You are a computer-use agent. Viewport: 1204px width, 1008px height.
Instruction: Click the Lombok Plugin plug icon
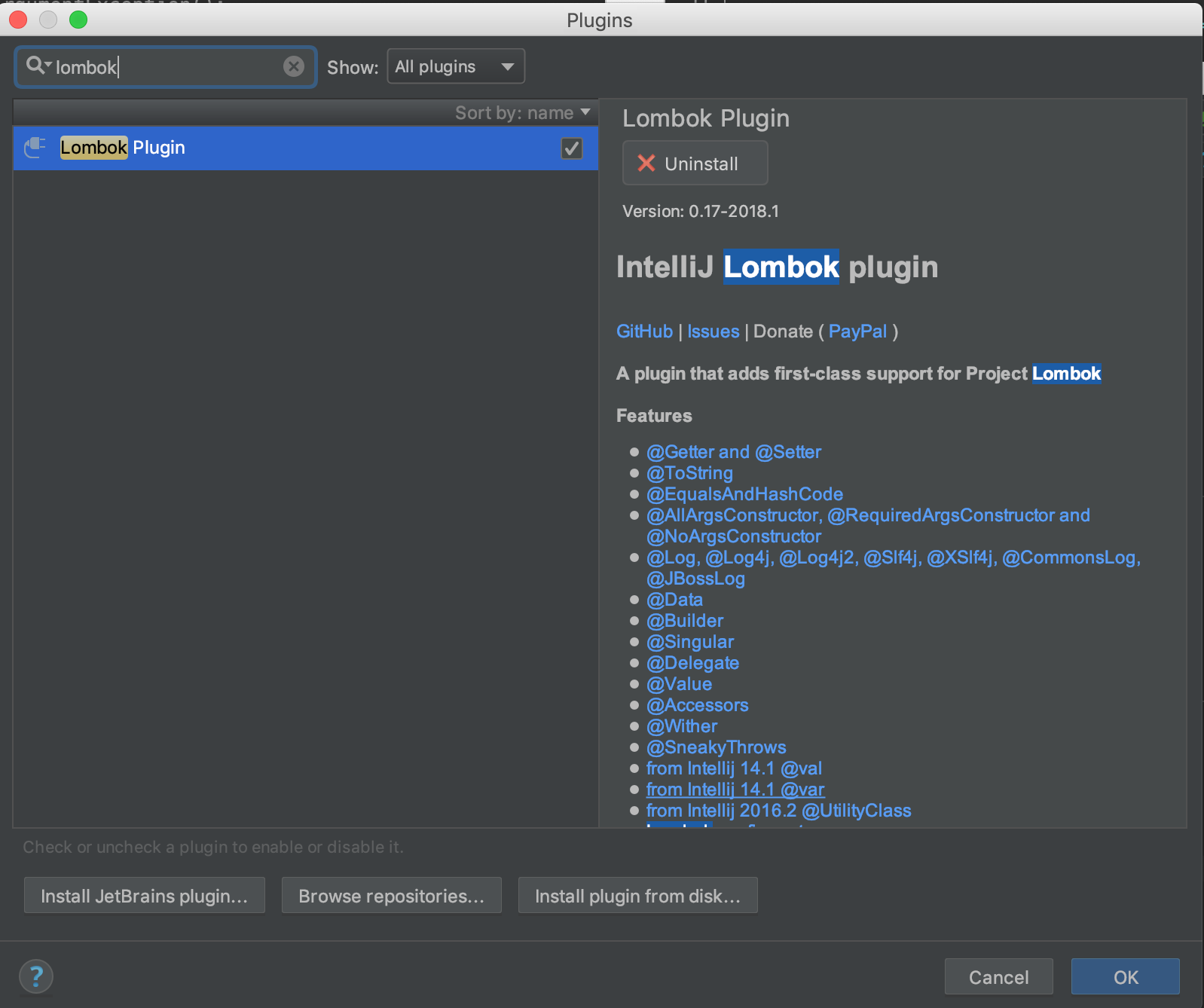pyautogui.click(x=35, y=148)
